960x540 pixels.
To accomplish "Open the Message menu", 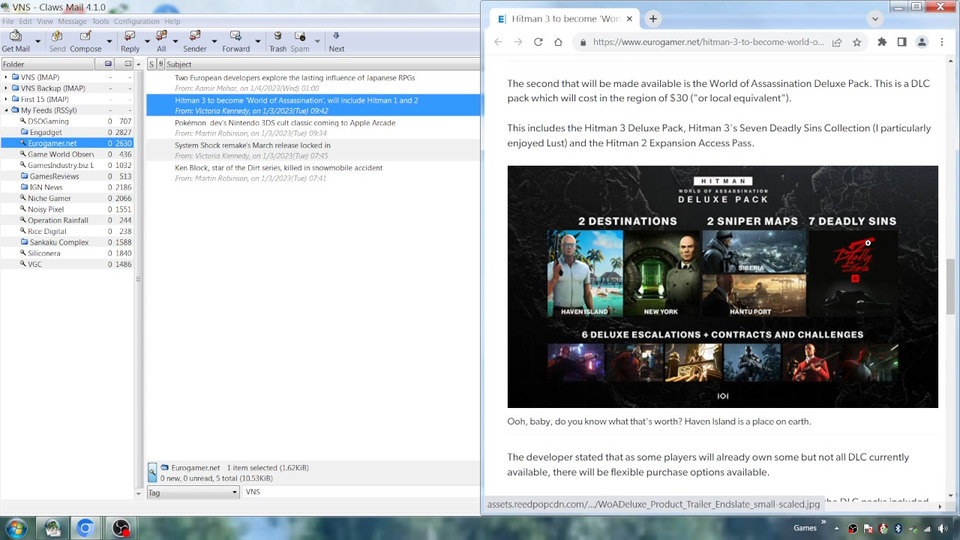I will (x=72, y=21).
